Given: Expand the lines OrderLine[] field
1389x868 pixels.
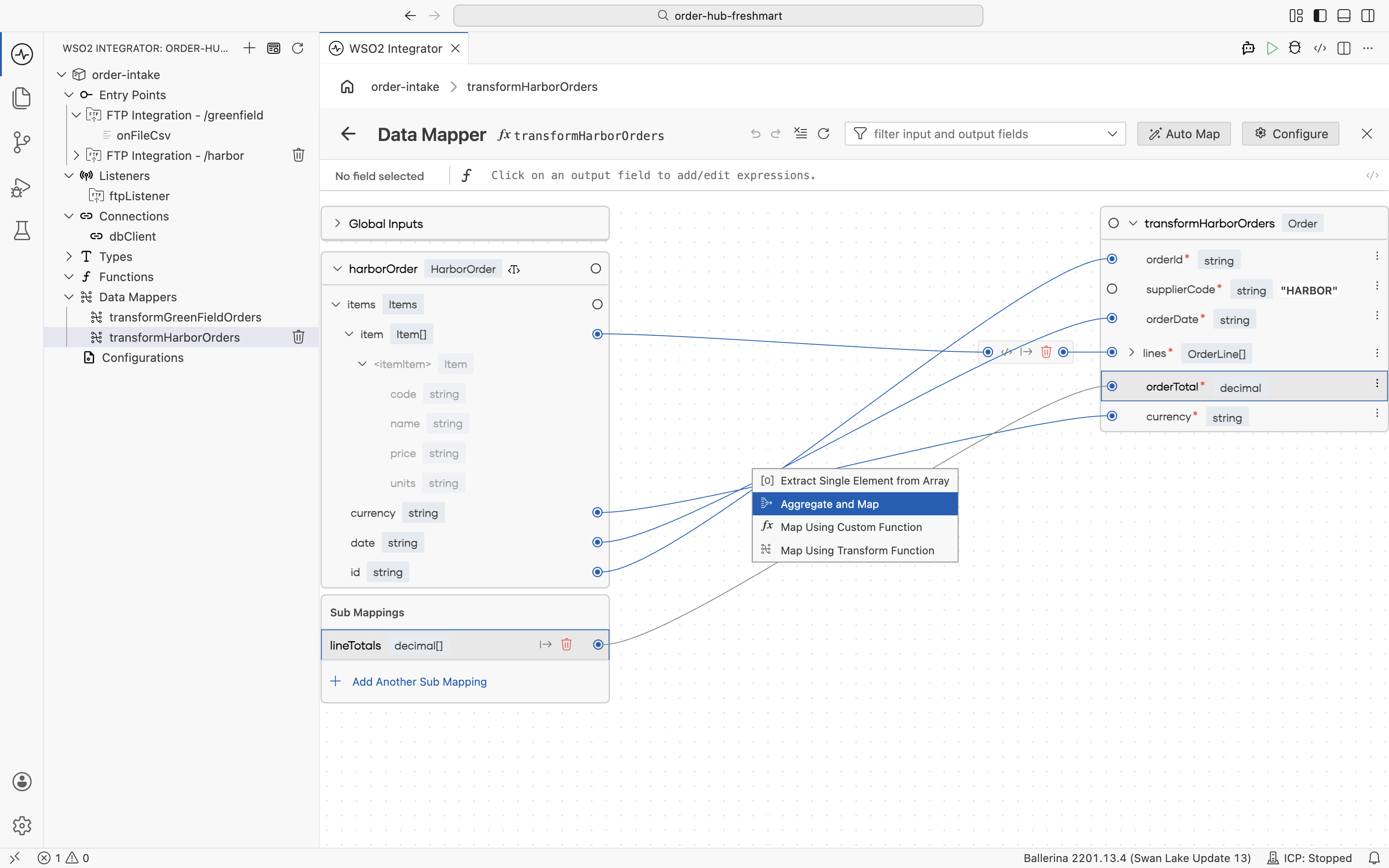Looking at the screenshot, I should (x=1131, y=353).
